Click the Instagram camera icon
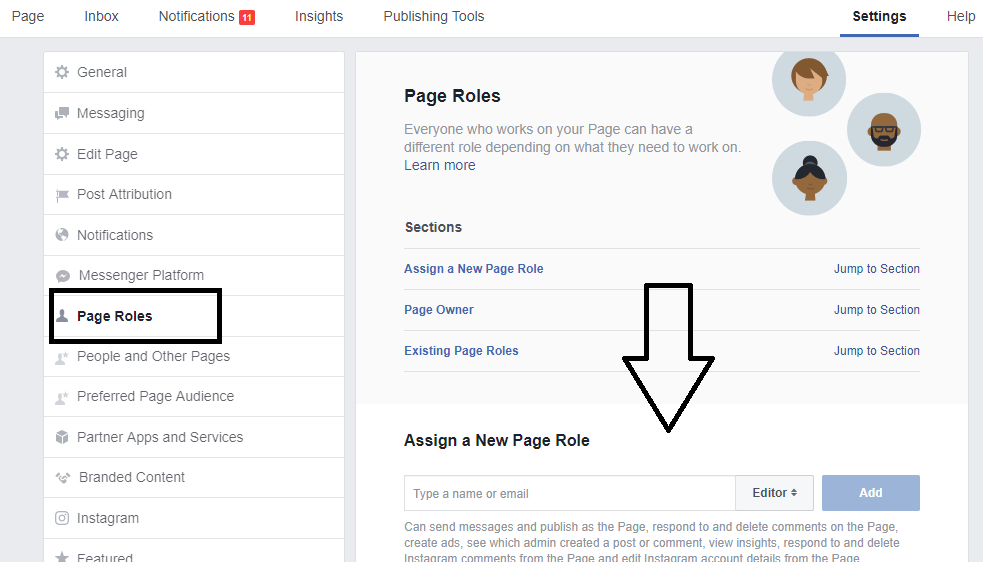983x562 pixels. tap(62, 518)
